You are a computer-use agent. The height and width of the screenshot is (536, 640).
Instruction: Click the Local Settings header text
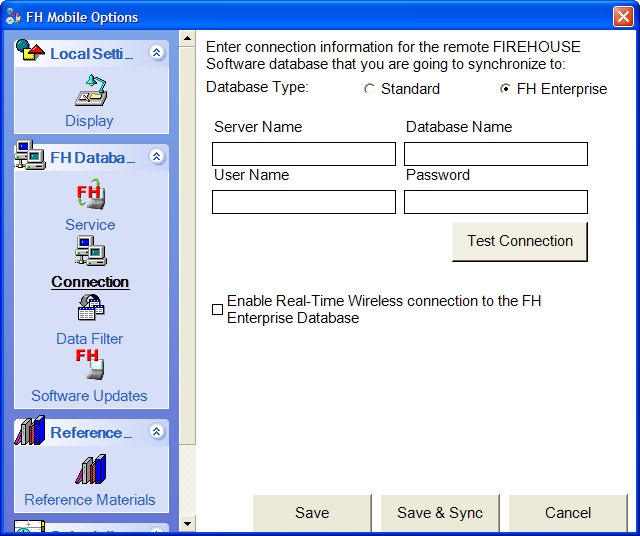tap(91, 53)
